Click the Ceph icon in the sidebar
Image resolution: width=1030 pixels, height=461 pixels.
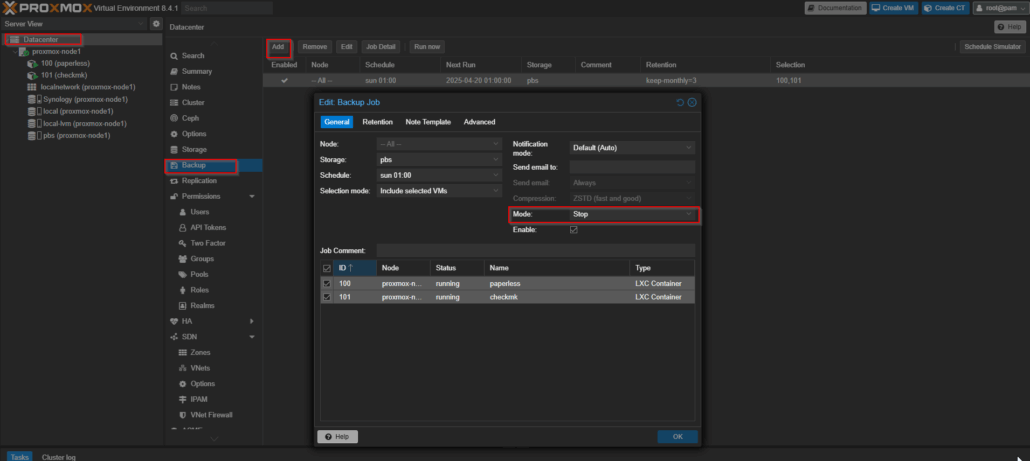click(174, 118)
